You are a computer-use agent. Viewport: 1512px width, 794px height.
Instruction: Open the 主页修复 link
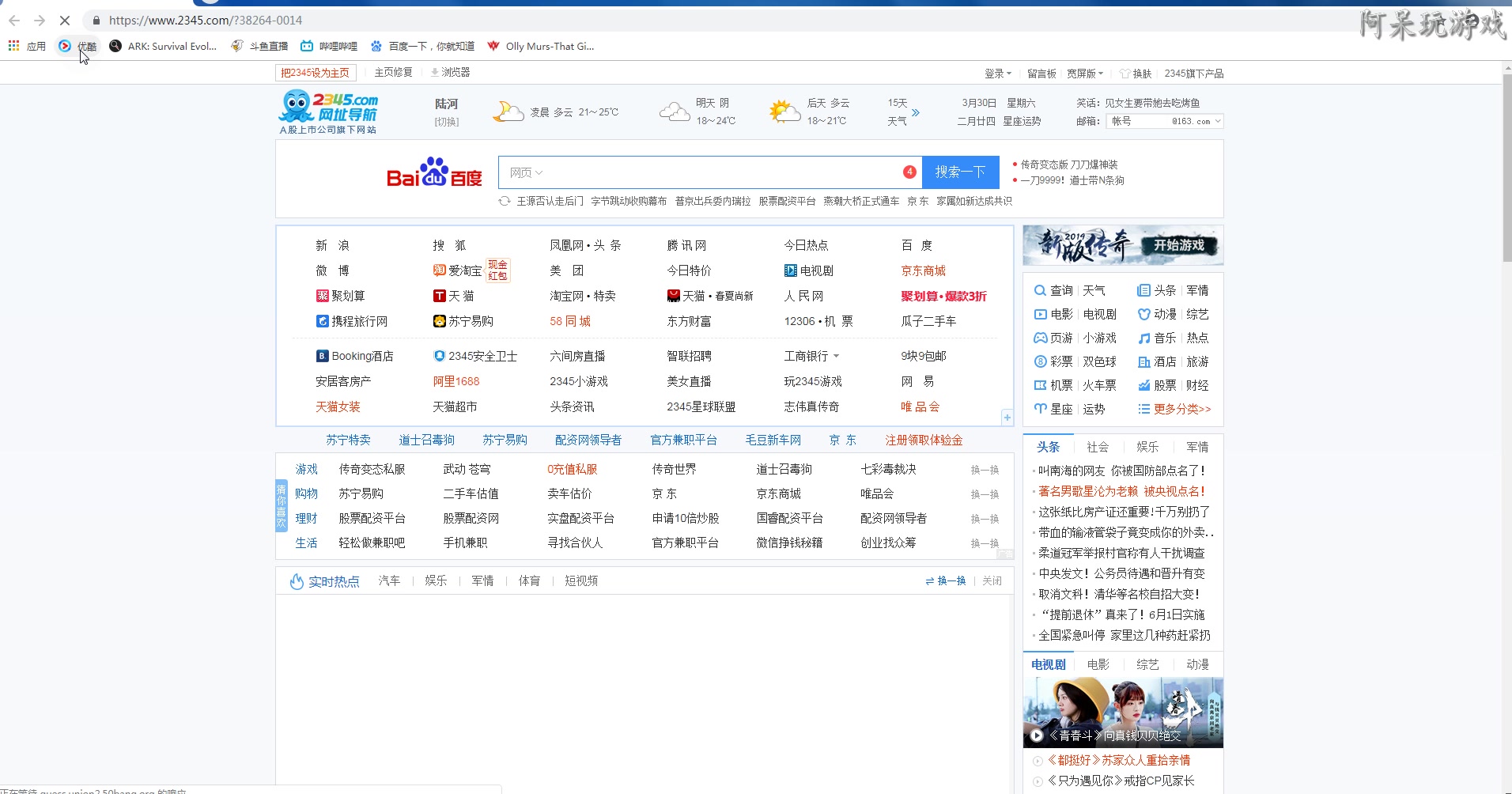[x=393, y=72]
